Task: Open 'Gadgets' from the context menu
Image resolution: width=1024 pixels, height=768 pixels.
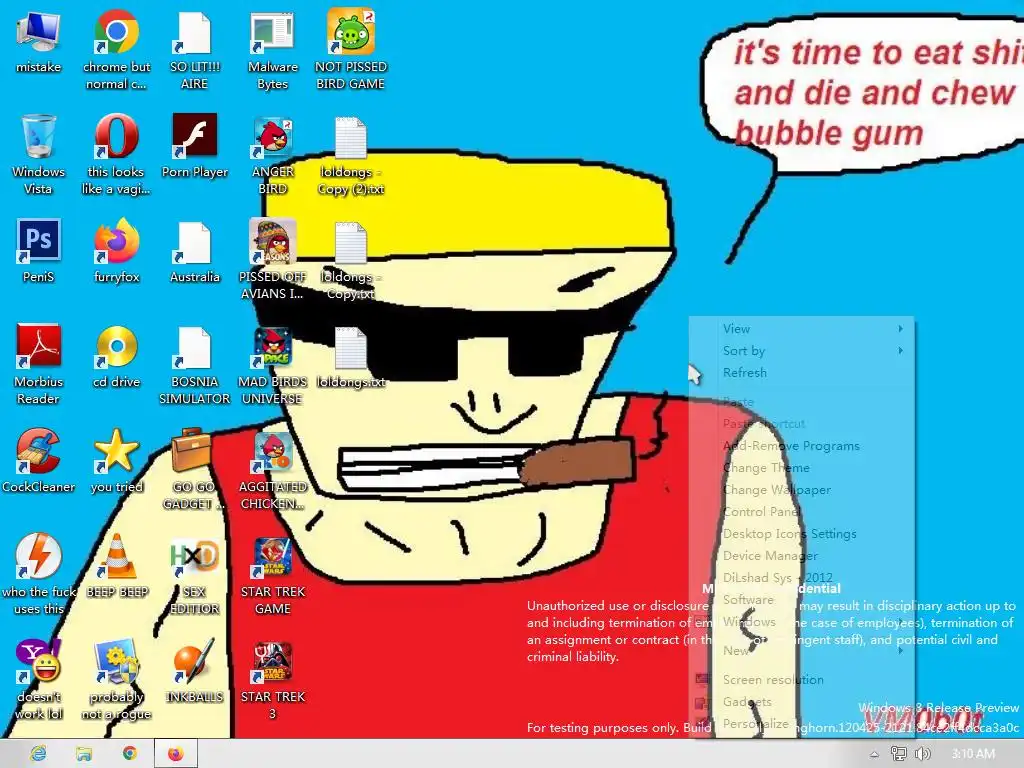Action: click(x=747, y=701)
